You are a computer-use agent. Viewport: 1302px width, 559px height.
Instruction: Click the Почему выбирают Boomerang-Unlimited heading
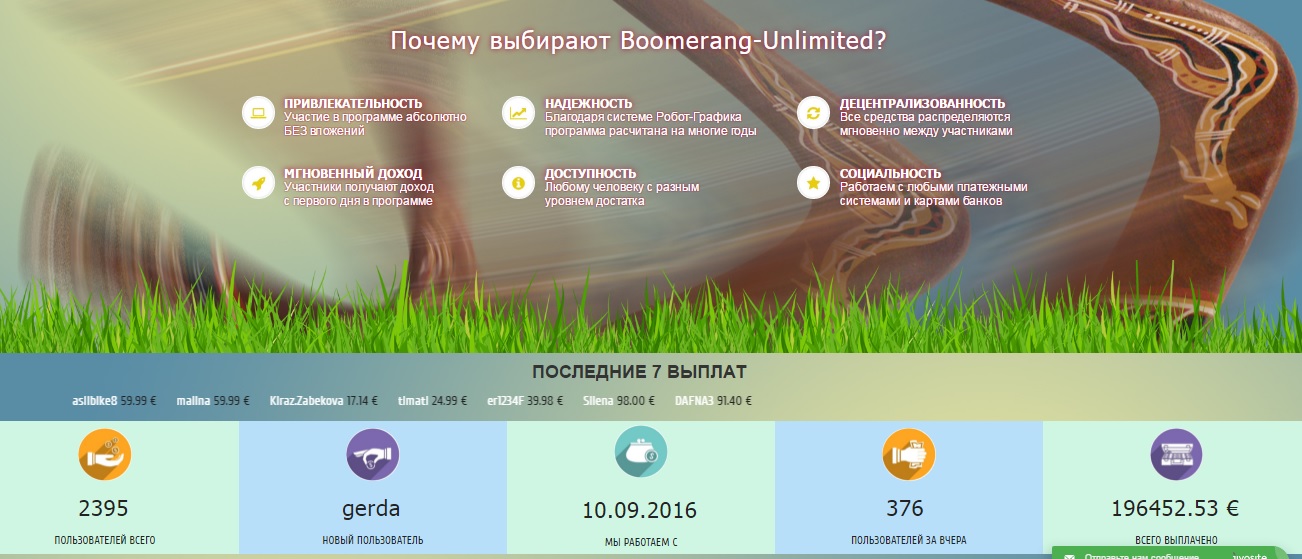pos(638,41)
